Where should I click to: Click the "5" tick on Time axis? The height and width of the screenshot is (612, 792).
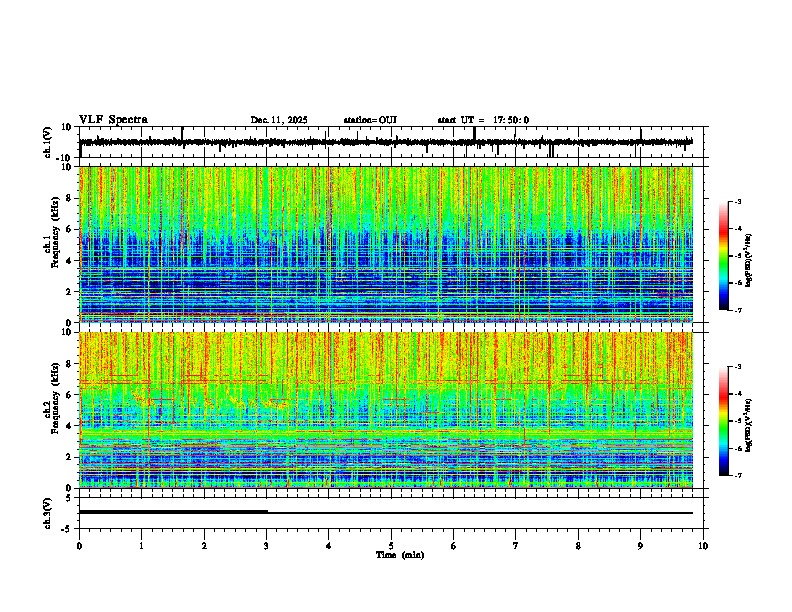coord(391,546)
